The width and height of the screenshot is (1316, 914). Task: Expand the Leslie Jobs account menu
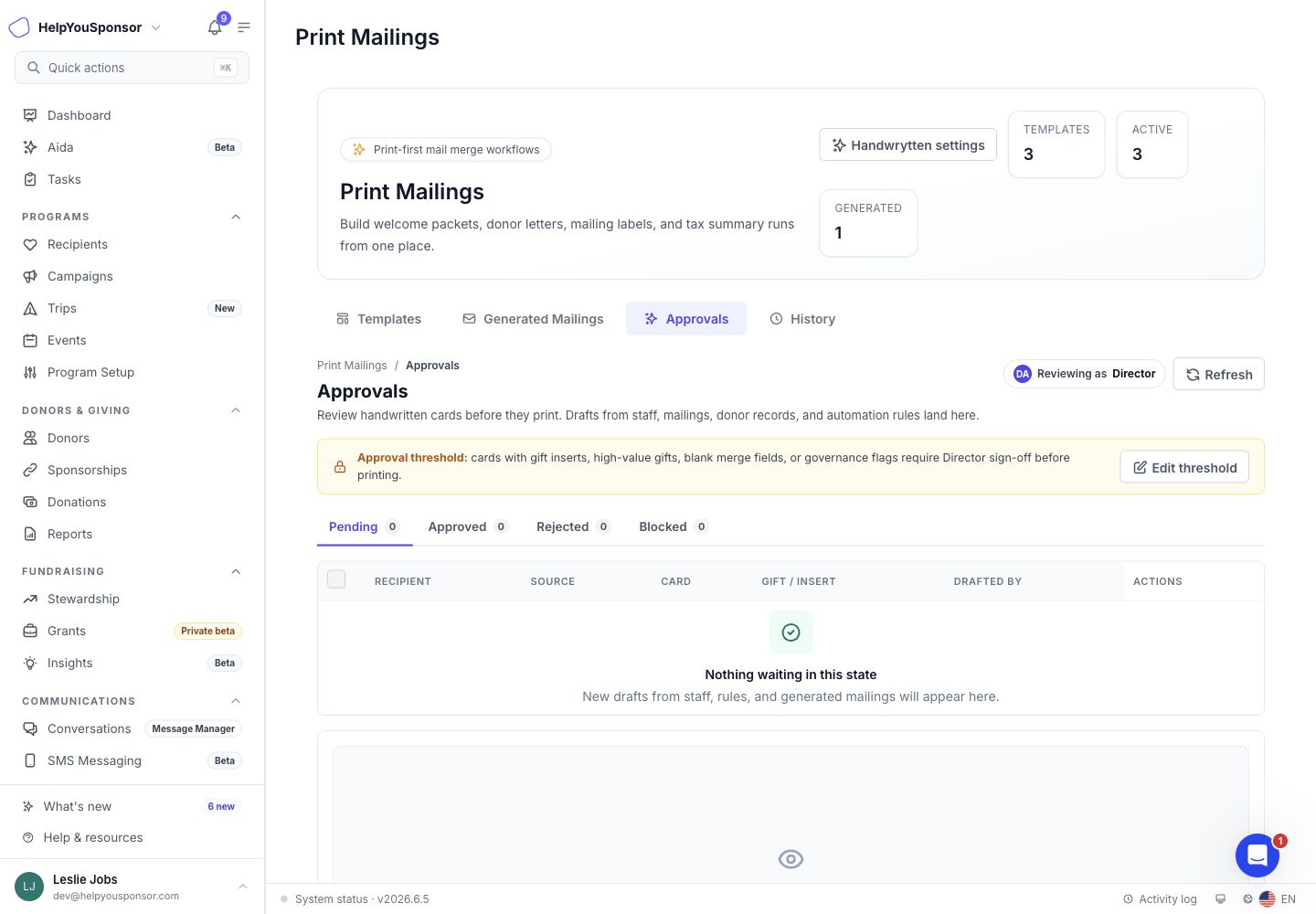[133, 887]
